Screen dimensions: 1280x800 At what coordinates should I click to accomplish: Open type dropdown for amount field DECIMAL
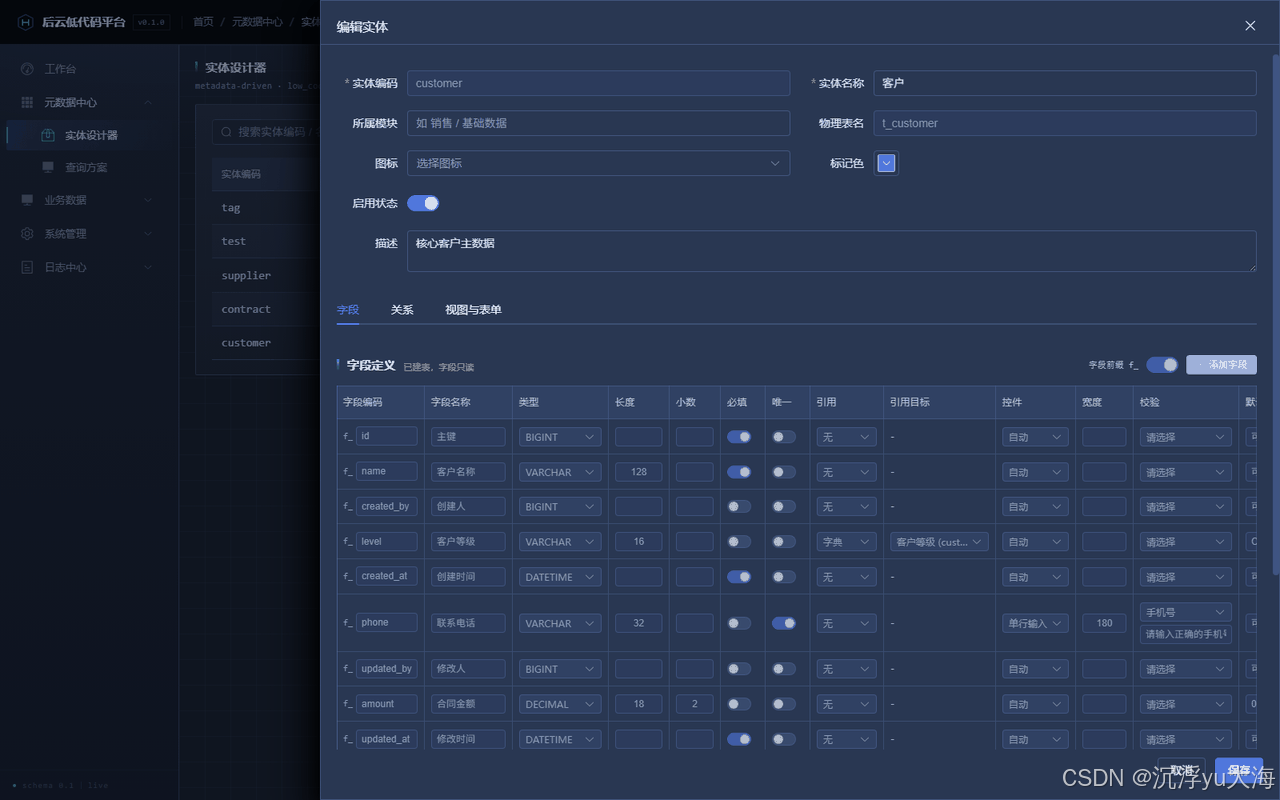560,704
